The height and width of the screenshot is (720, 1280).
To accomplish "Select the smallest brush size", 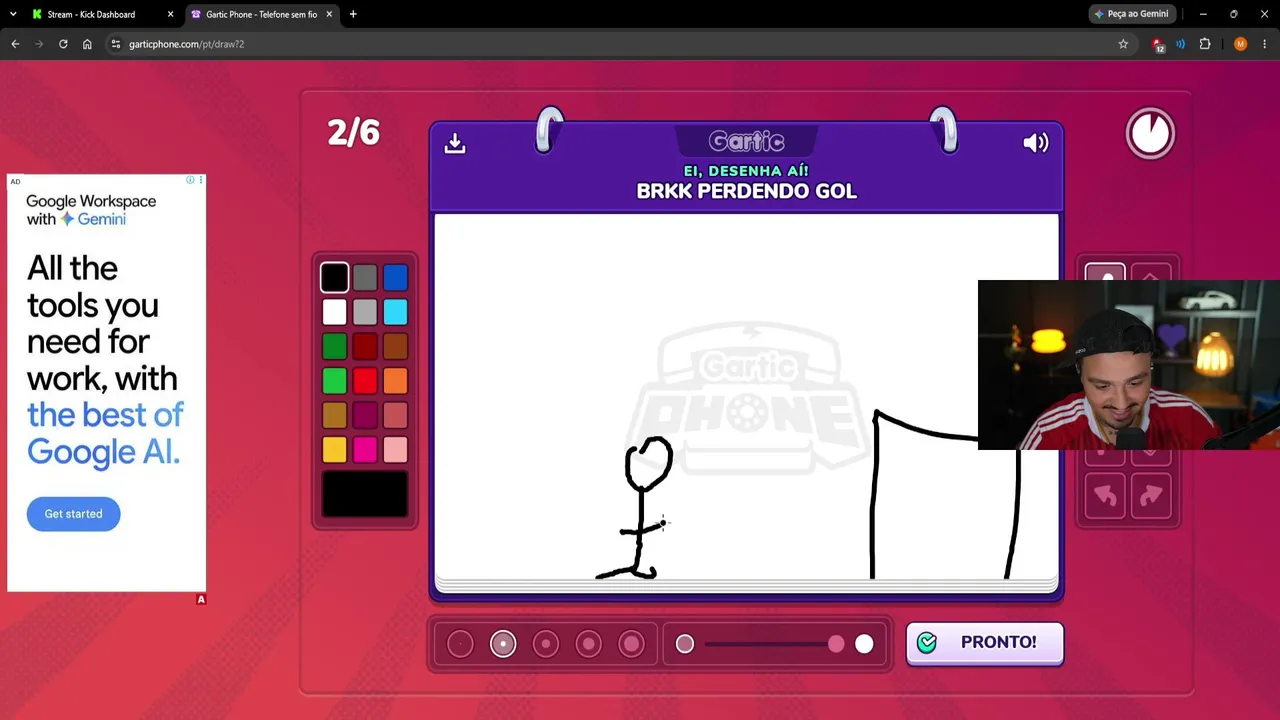I will [x=460, y=644].
